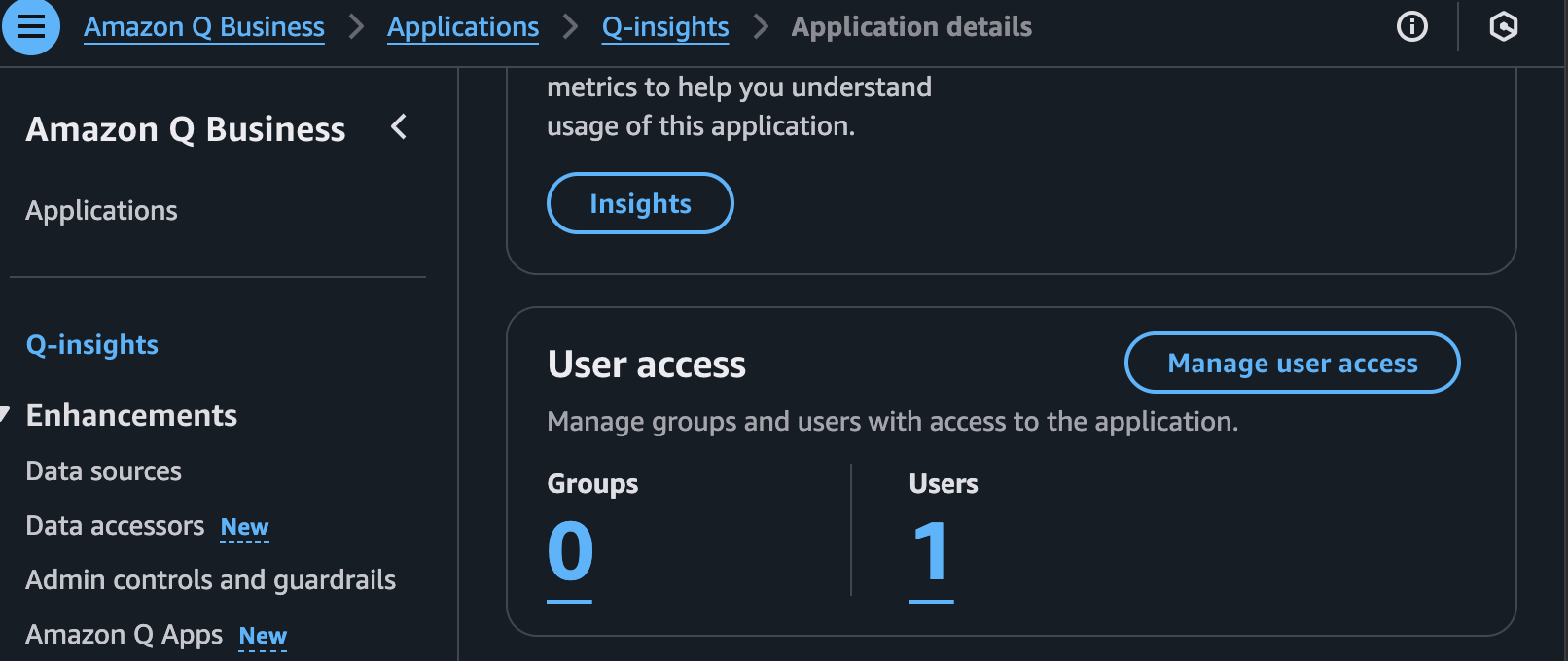Click Manage user access button

click(x=1293, y=363)
